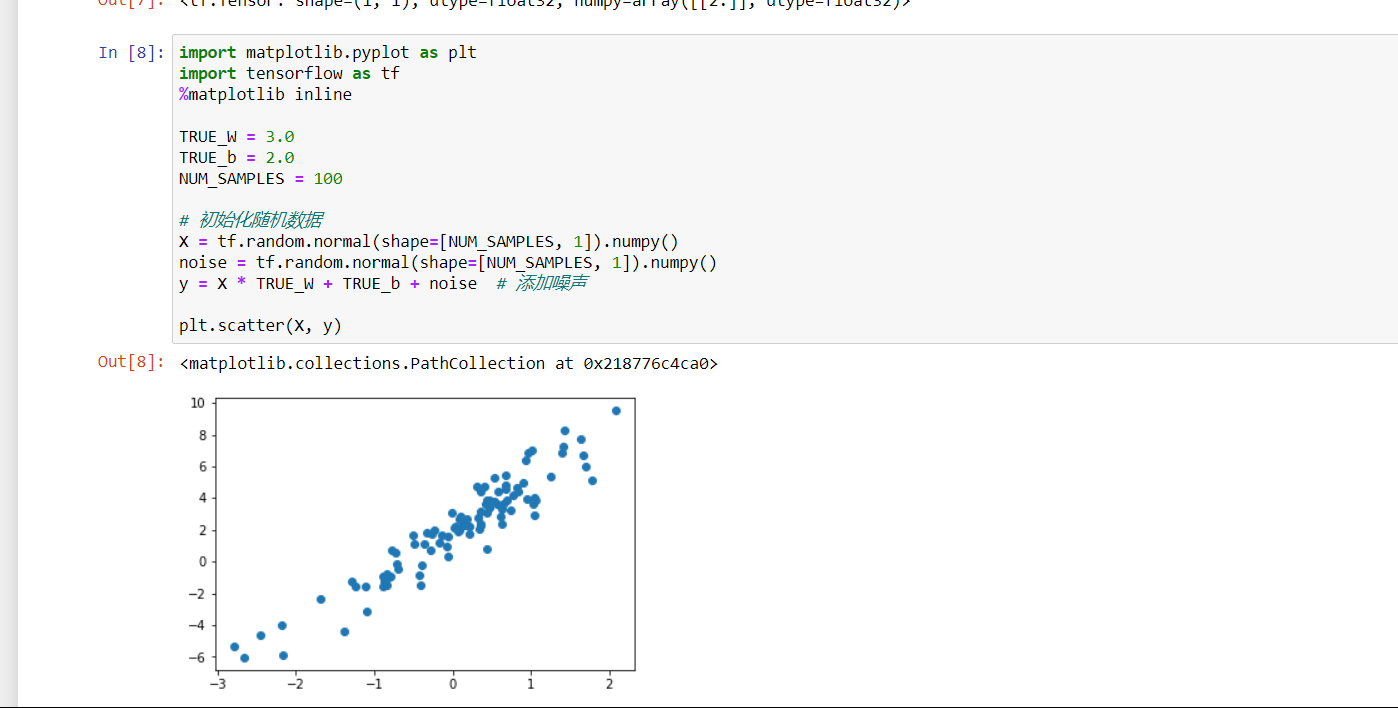Image resolution: width=1398 pixels, height=708 pixels.
Task: Click the '# 添加噪声' comment
Action: pos(541,283)
